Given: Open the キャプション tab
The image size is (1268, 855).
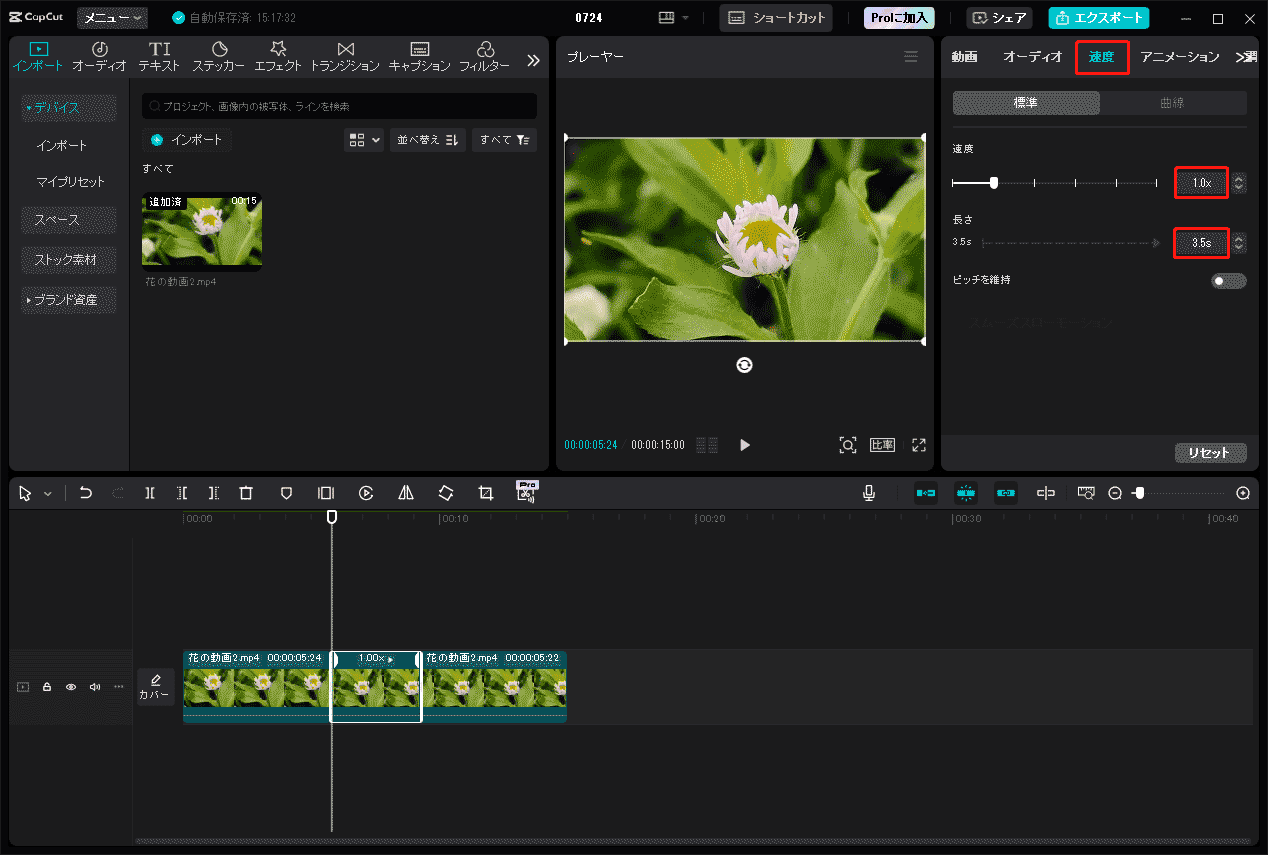Looking at the screenshot, I should tap(419, 57).
